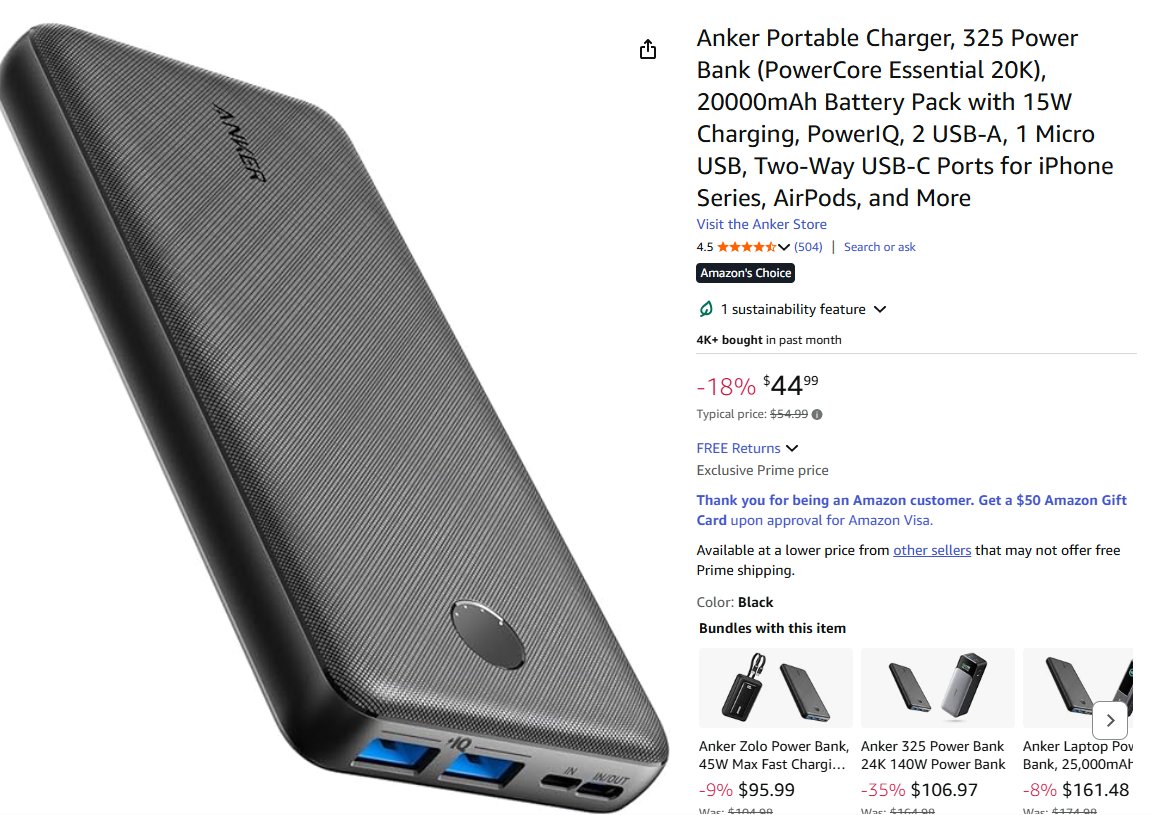This screenshot has height=815, width=1151.
Task: Click the share icon above product image
Action: [647, 49]
